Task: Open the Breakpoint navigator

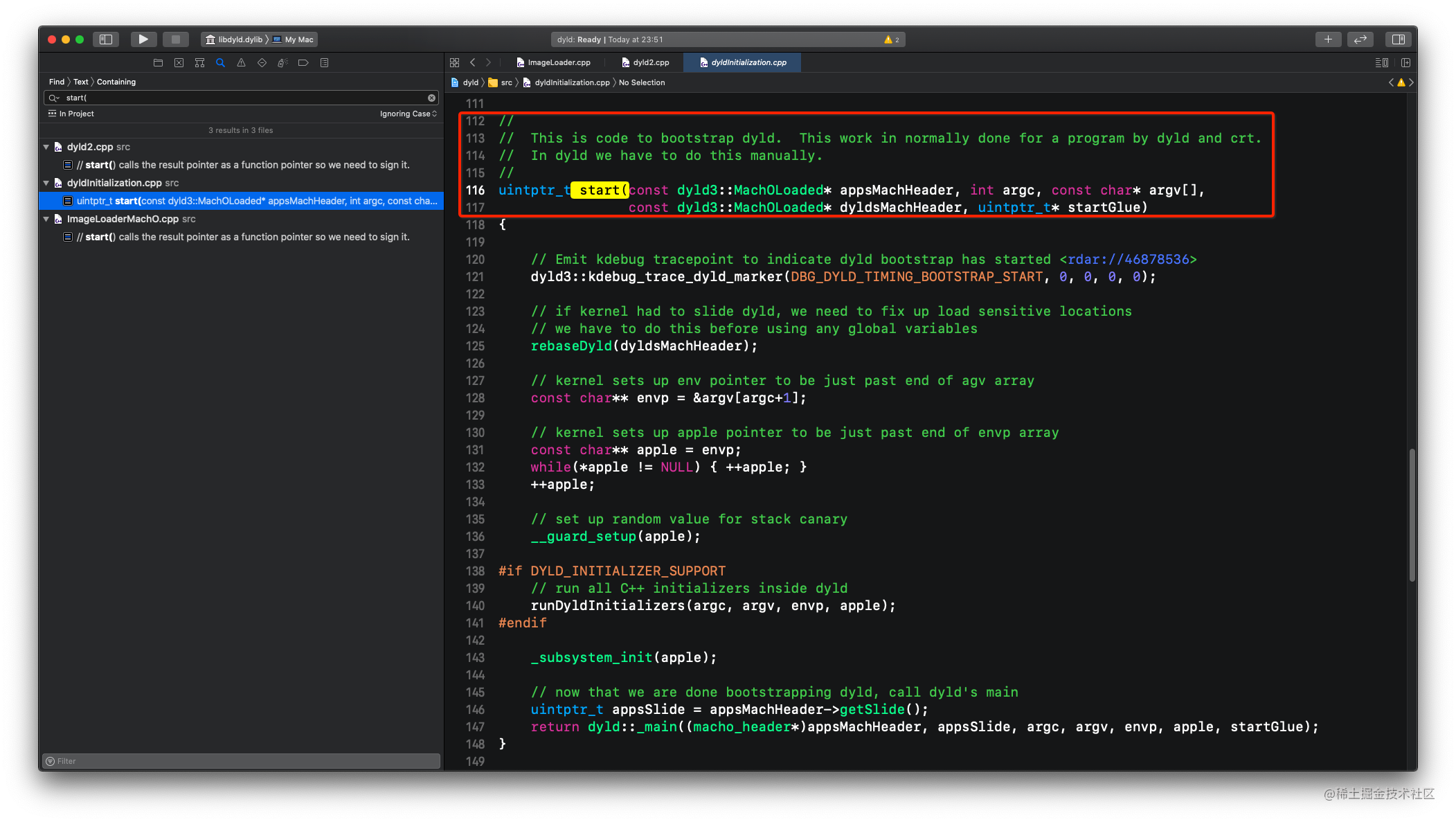Action: point(303,62)
